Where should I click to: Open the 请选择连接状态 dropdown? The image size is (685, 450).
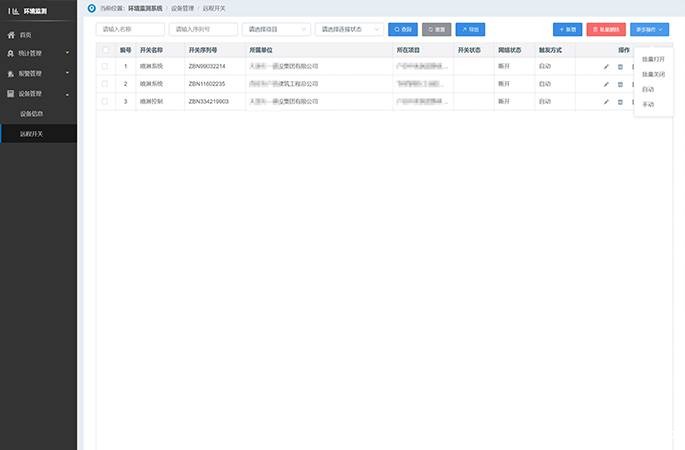pos(348,30)
